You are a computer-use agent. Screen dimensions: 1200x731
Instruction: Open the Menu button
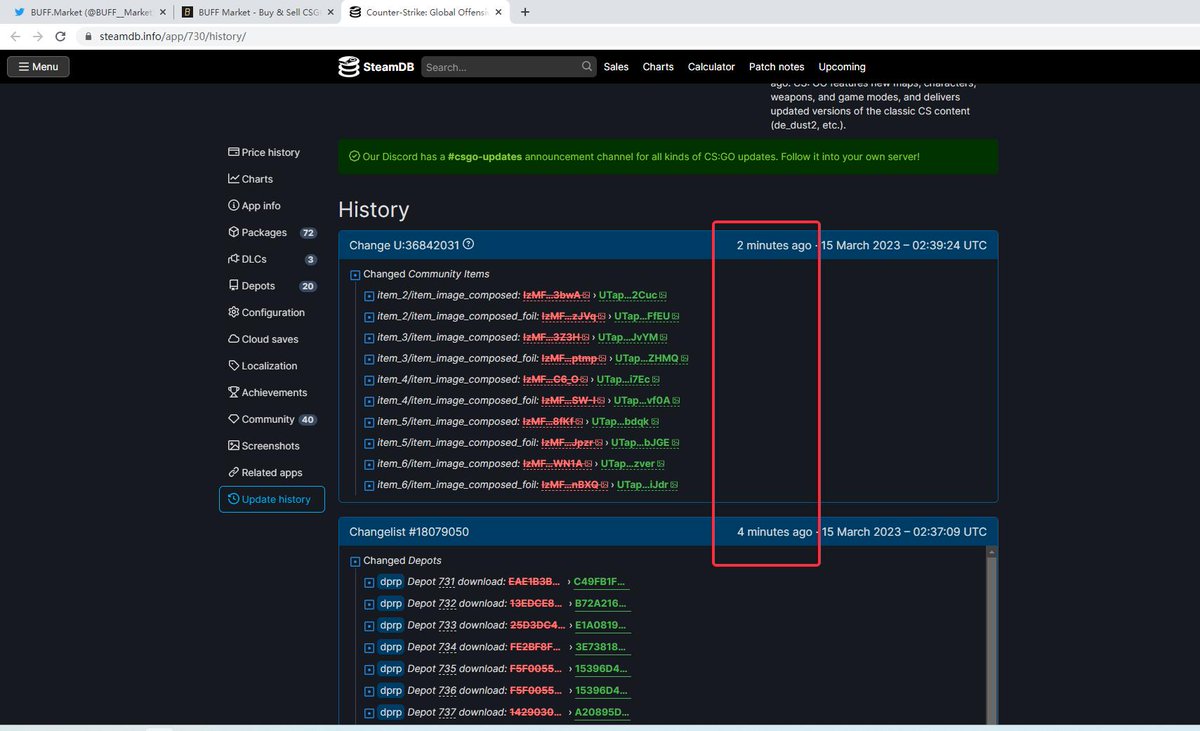pyautogui.click(x=38, y=67)
